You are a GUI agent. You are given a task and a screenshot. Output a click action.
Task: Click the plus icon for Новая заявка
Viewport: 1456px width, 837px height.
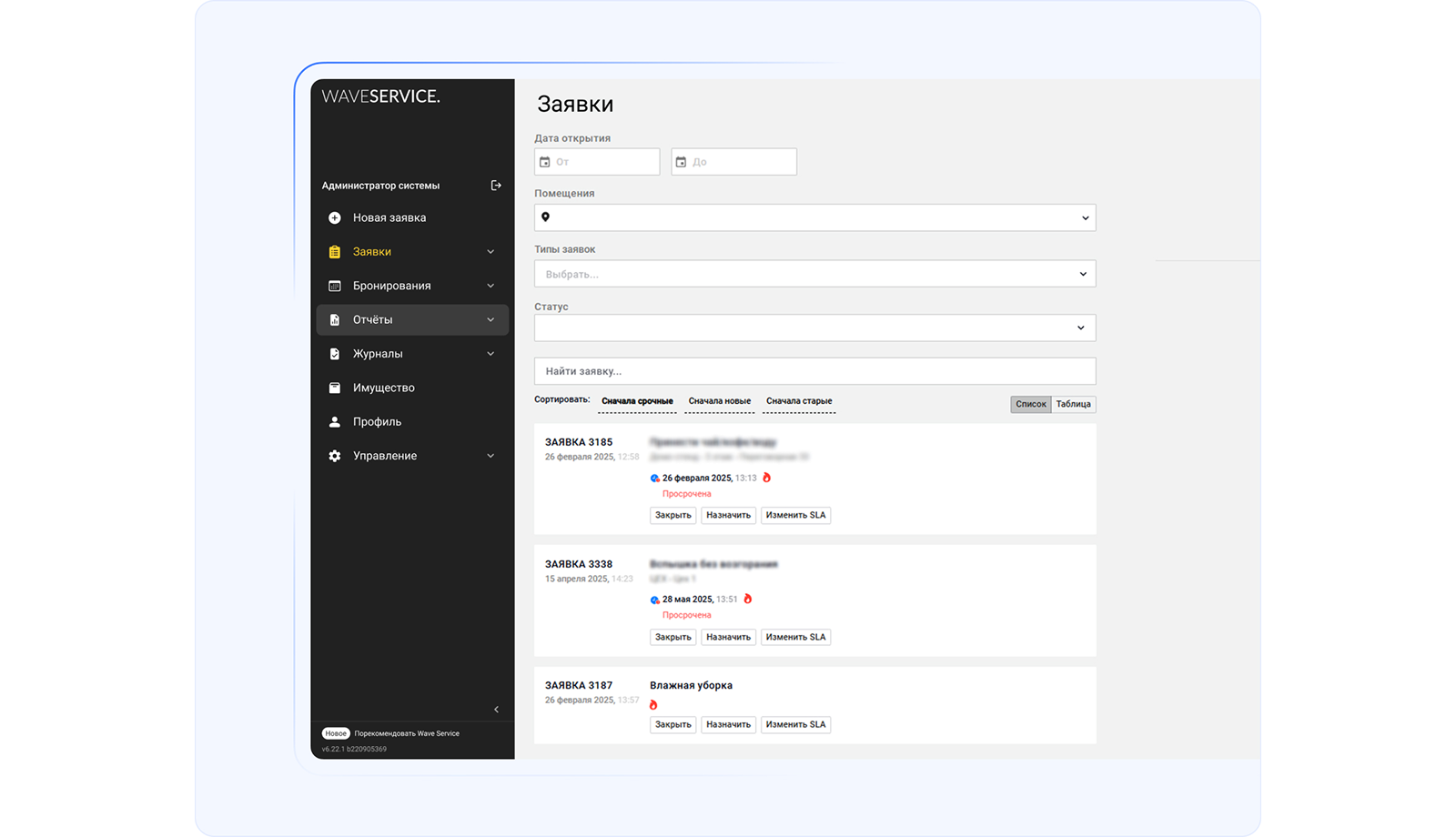click(x=335, y=218)
